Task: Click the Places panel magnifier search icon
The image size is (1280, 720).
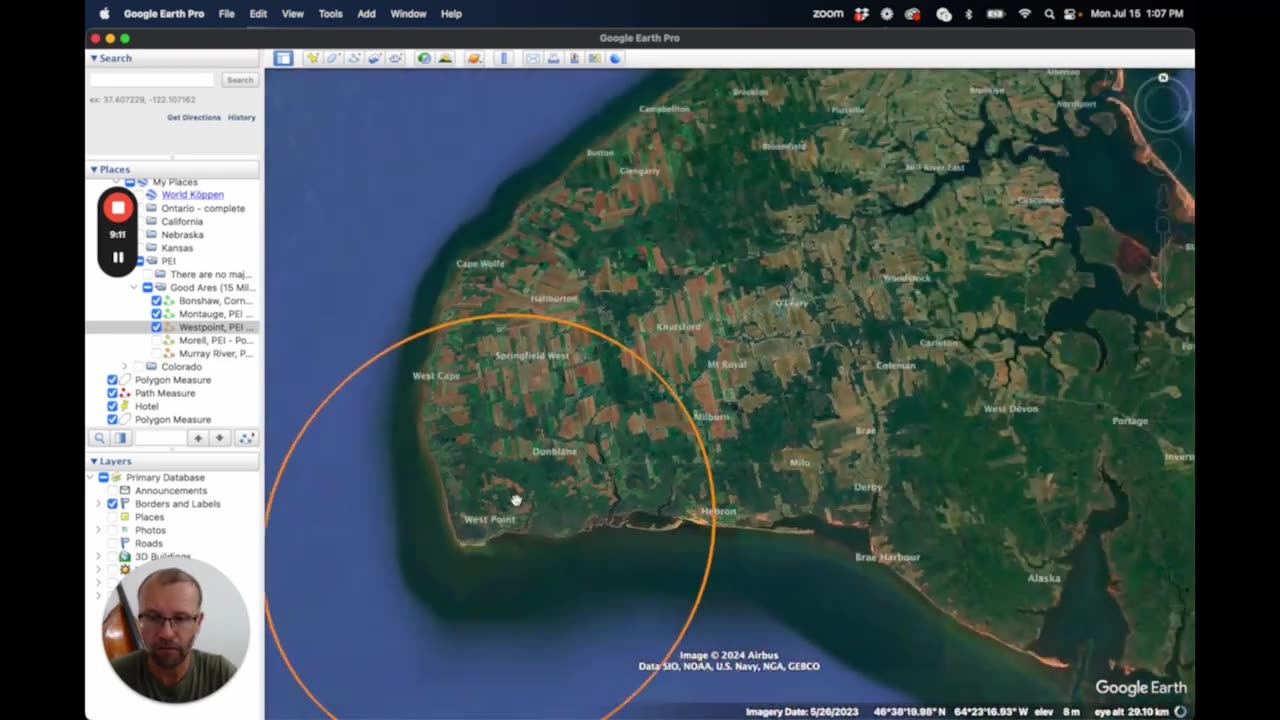Action: click(99, 438)
